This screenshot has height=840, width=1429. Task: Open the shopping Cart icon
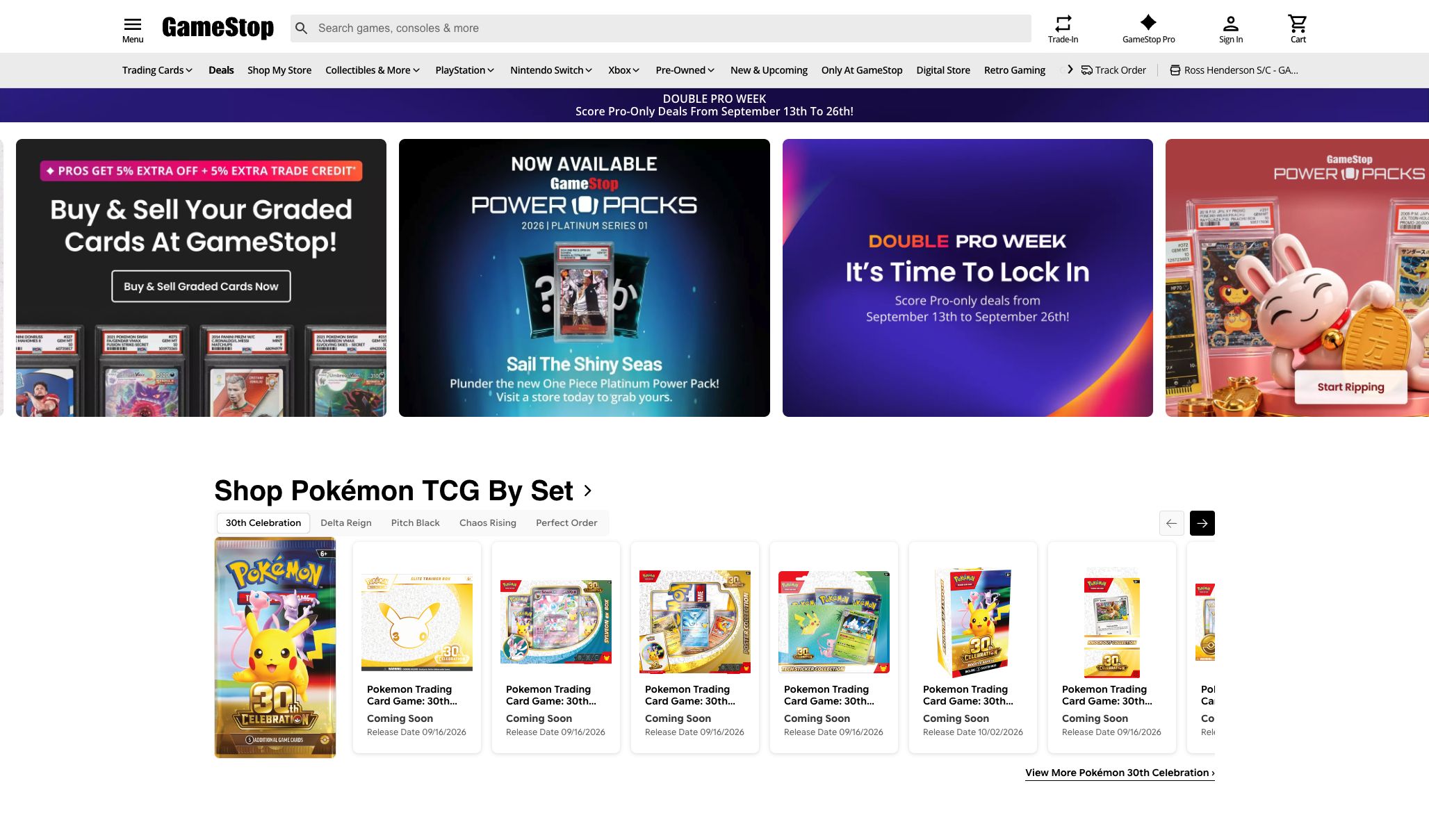(x=1298, y=24)
